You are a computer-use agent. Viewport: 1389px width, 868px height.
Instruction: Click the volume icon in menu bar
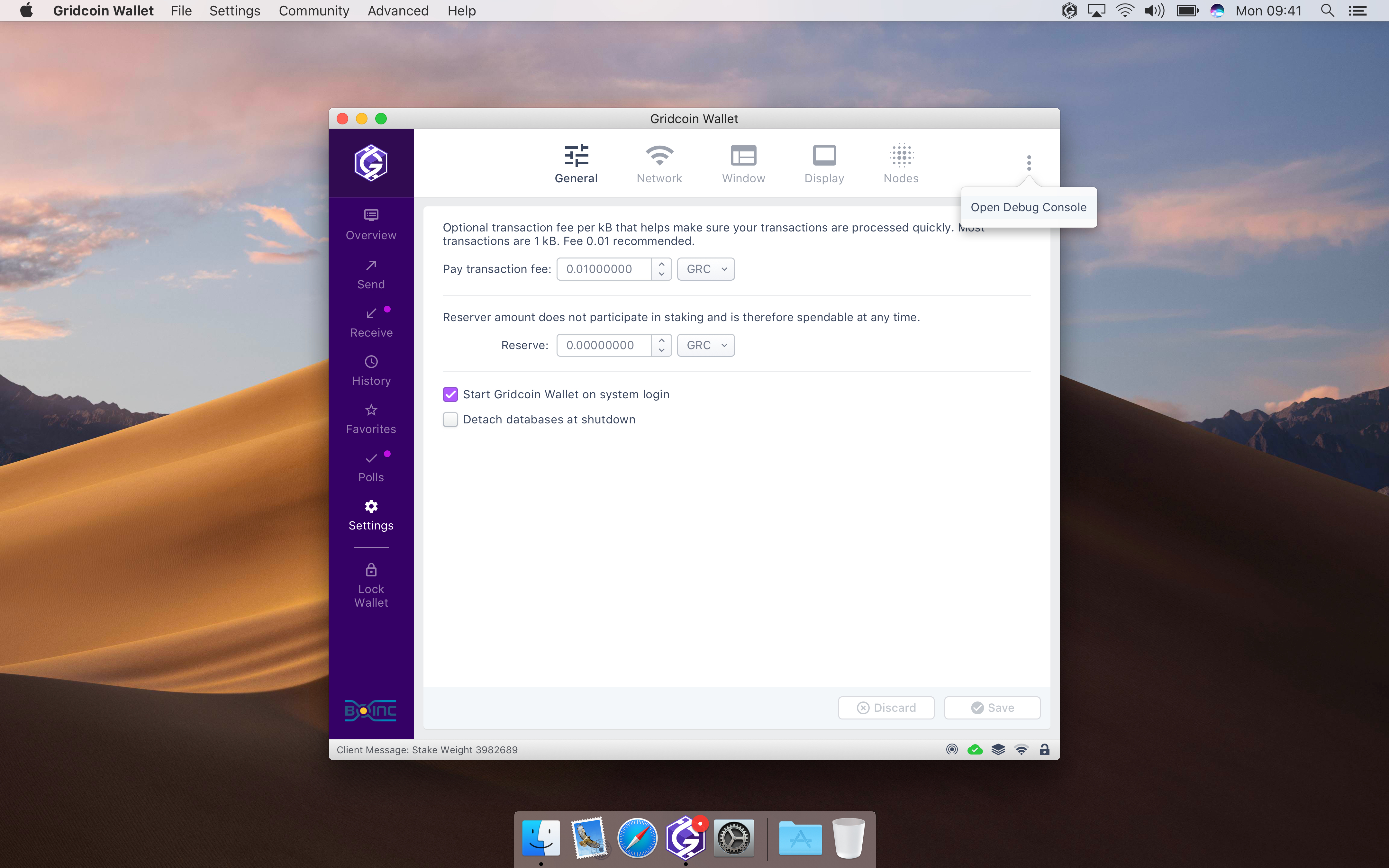click(1154, 11)
